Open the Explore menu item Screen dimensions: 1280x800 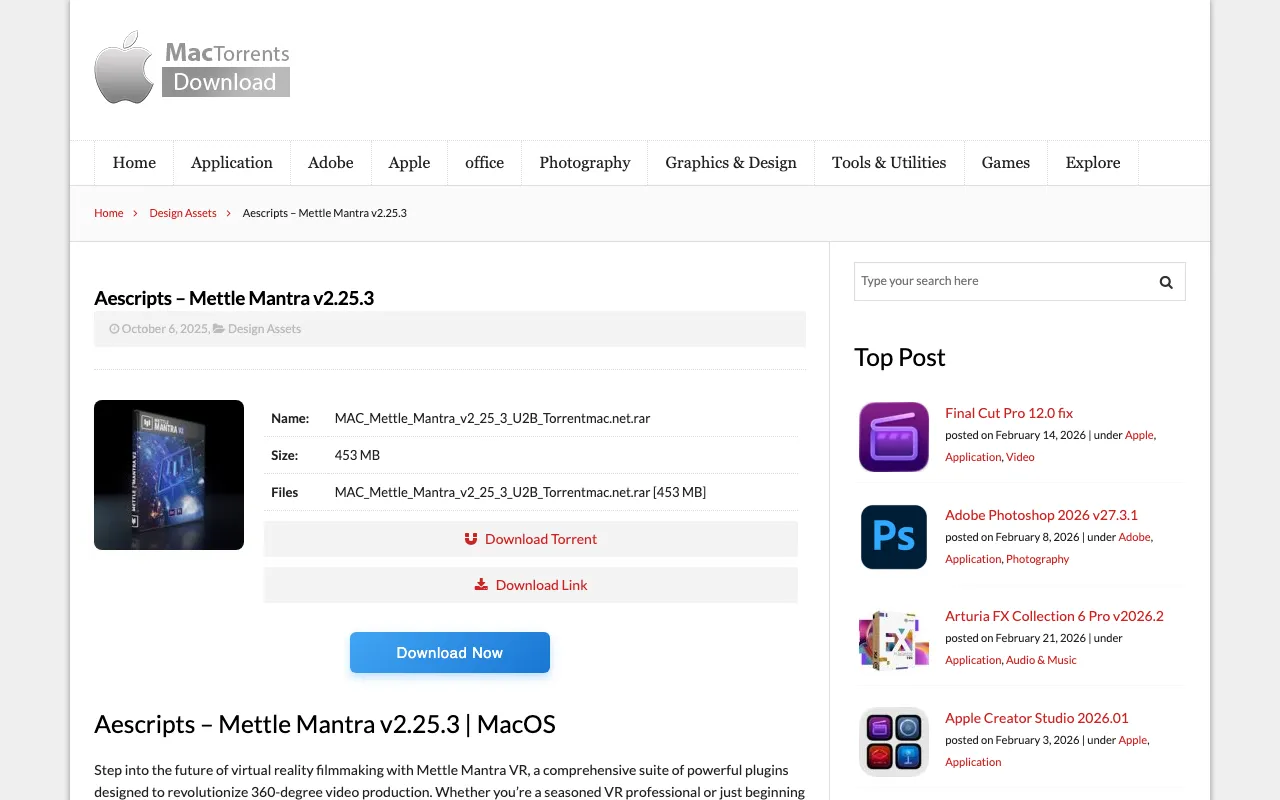(1092, 163)
